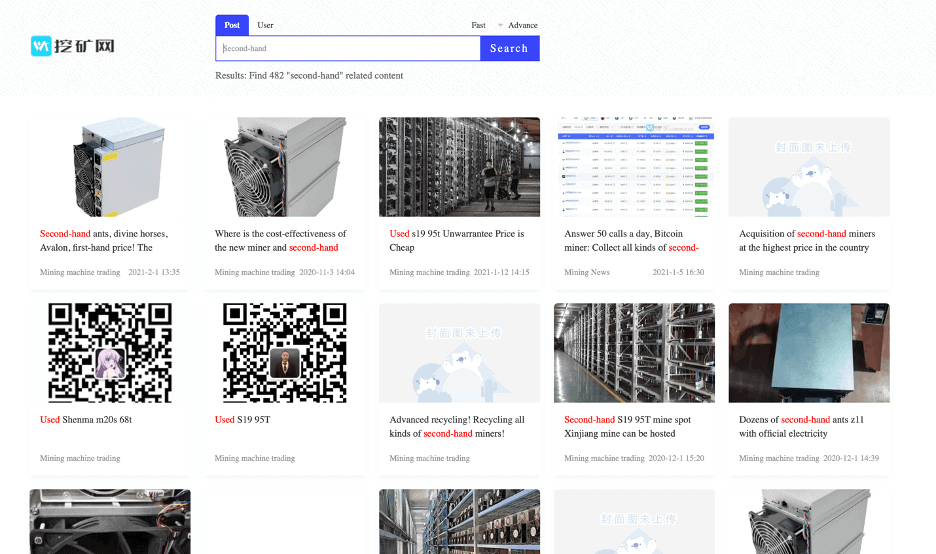Open the Advance search dropdown arrow

click(x=500, y=25)
